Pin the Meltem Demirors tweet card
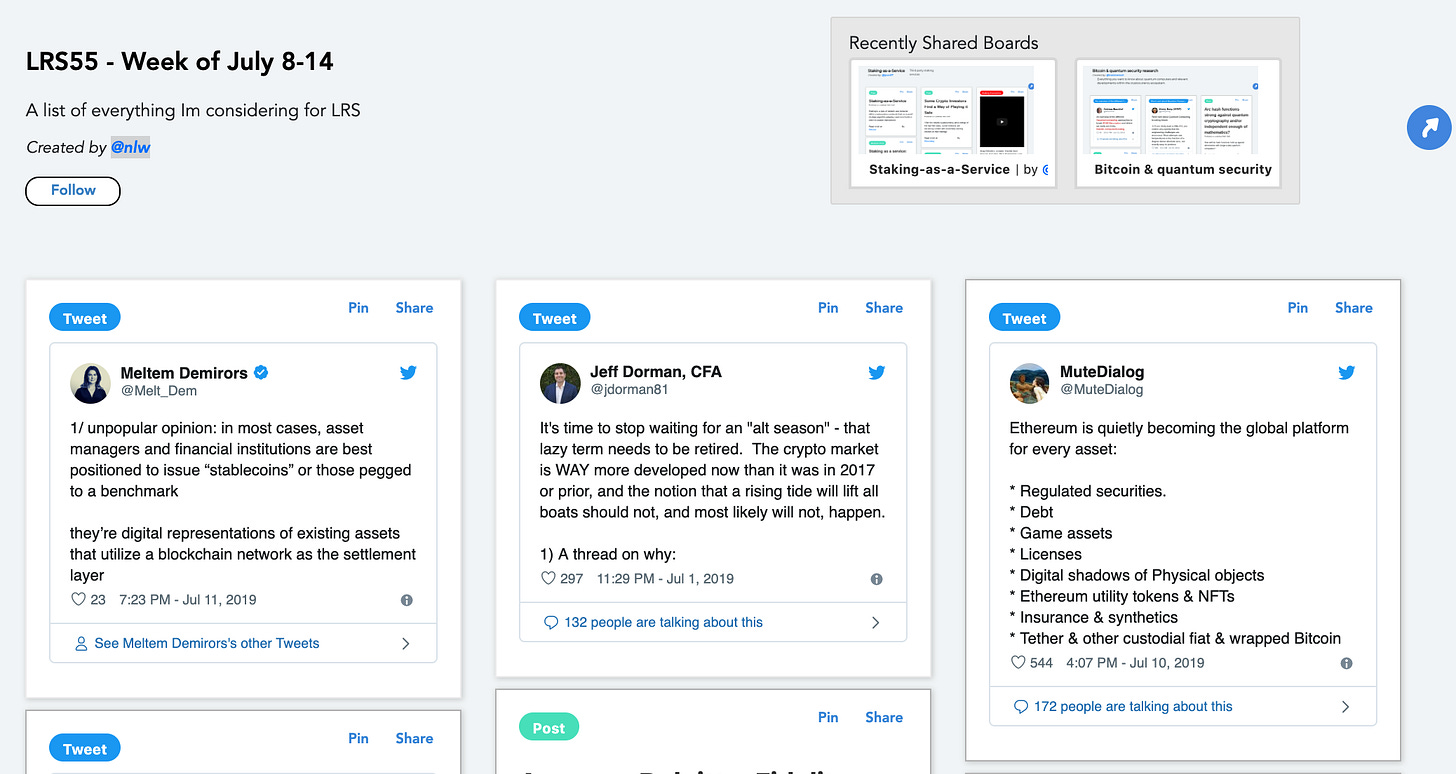Image resolution: width=1456 pixels, height=774 pixels. [x=358, y=308]
